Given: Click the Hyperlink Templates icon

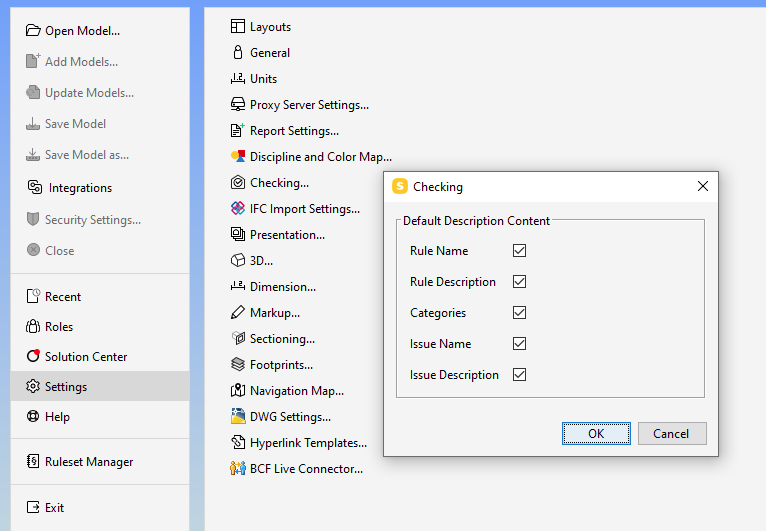Looking at the screenshot, I should tap(237, 442).
